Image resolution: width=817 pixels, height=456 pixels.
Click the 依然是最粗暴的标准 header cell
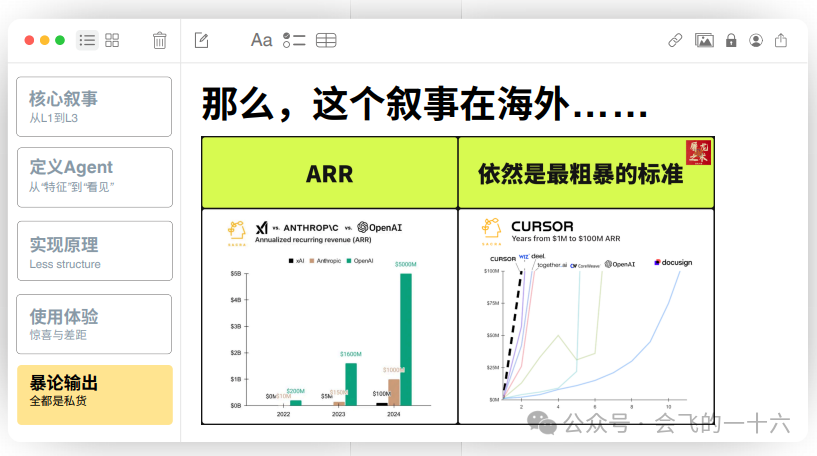[x=586, y=173]
